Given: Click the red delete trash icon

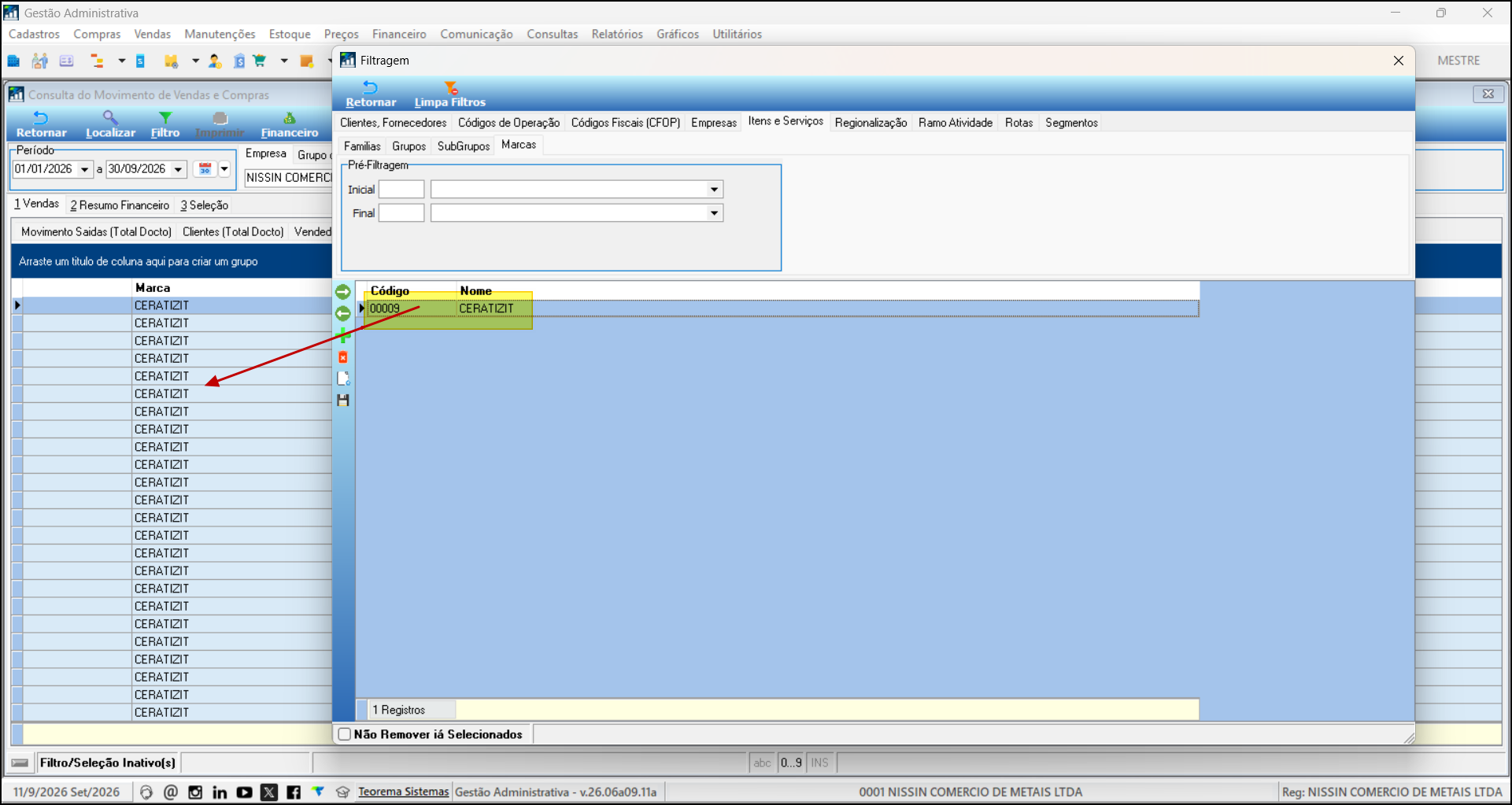Looking at the screenshot, I should click(x=343, y=357).
